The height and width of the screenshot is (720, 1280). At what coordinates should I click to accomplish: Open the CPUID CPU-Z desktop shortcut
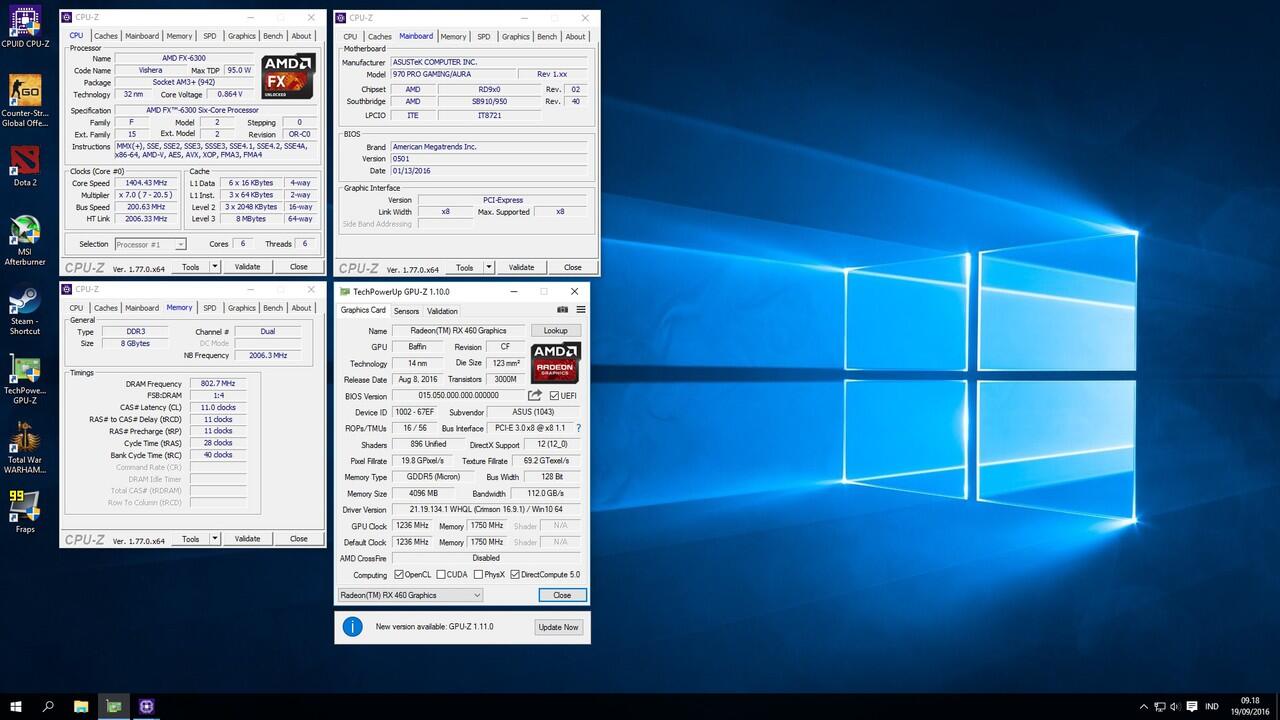pyautogui.click(x=25, y=27)
